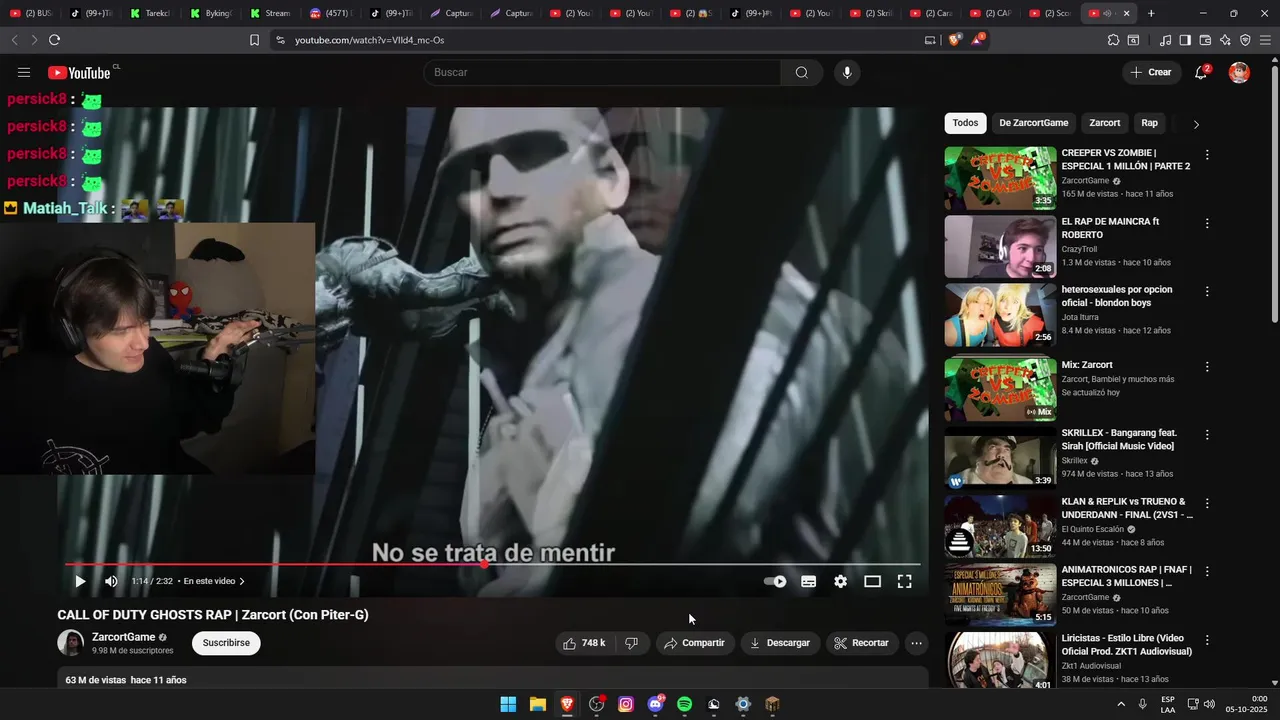This screenshot has height=720, width=1280.
Task: Select the 'Todos' filter chip
Action: click(x=965, y=123)
